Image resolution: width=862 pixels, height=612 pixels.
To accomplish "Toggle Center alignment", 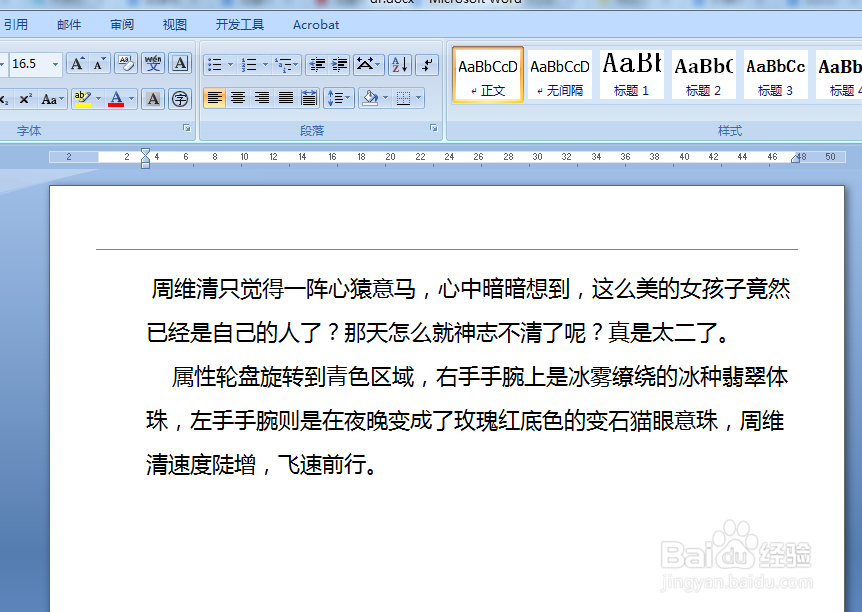I will [238, 98].
